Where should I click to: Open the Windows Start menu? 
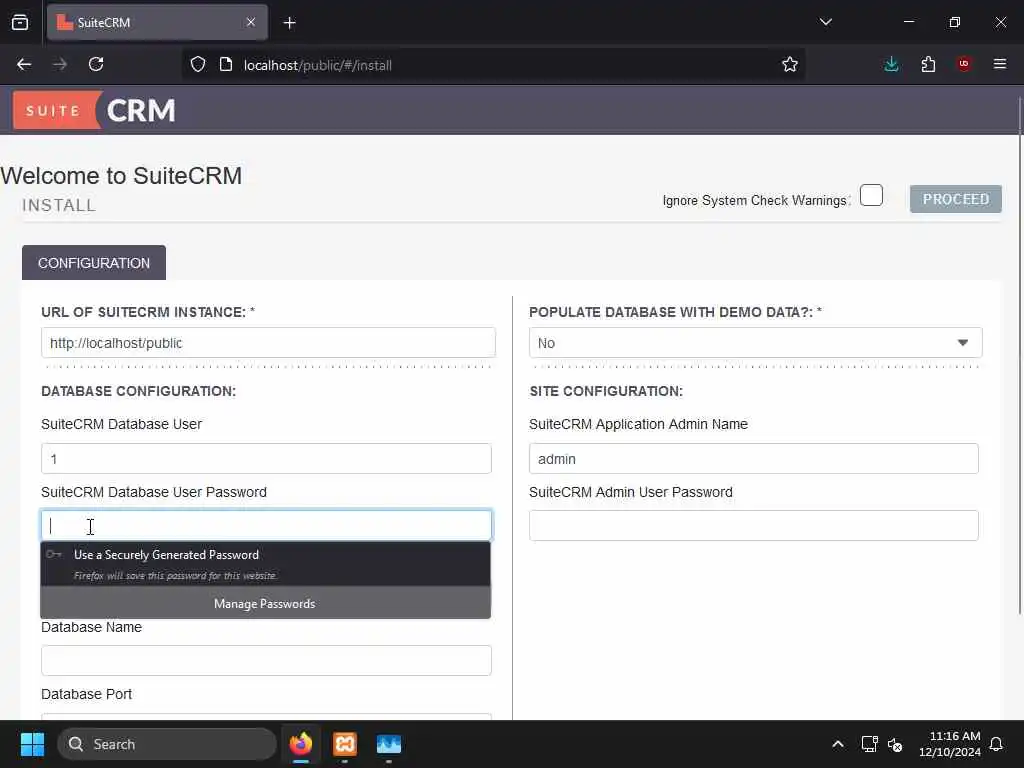(x=32, y=744)
